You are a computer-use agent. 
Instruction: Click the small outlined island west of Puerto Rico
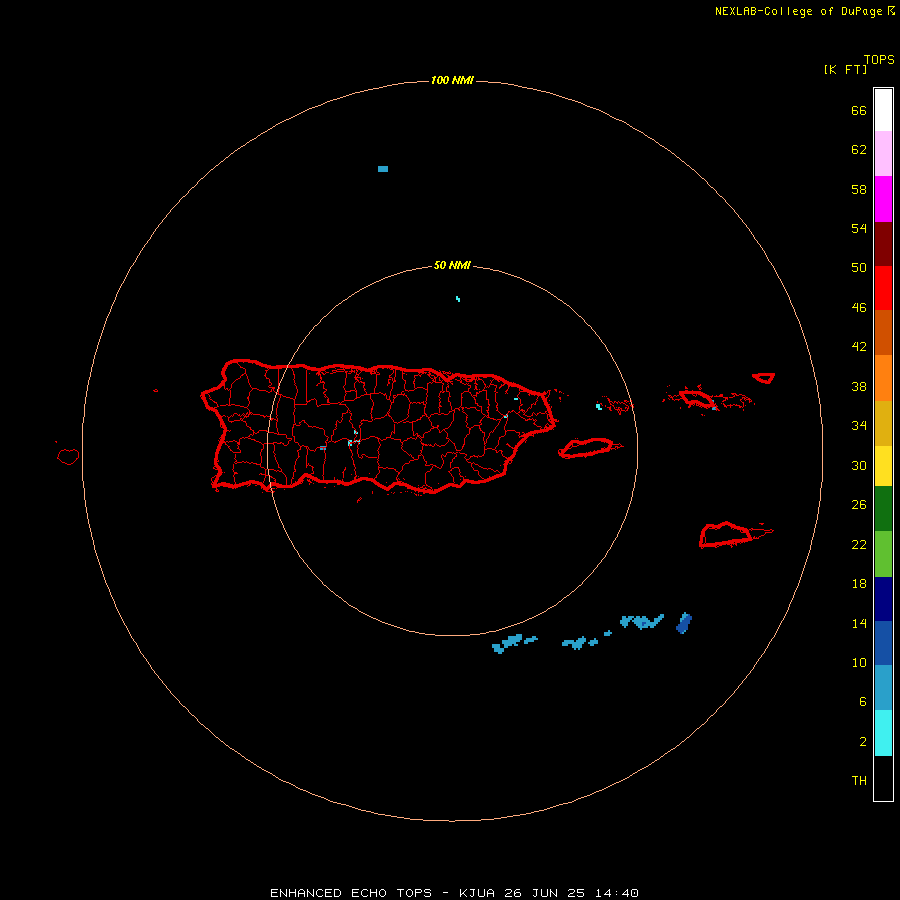point(68,457)
